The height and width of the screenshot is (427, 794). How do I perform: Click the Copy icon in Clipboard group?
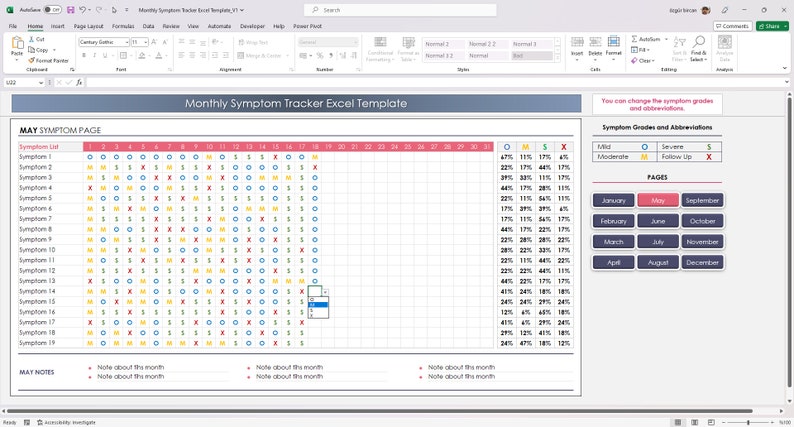point(31,50)
